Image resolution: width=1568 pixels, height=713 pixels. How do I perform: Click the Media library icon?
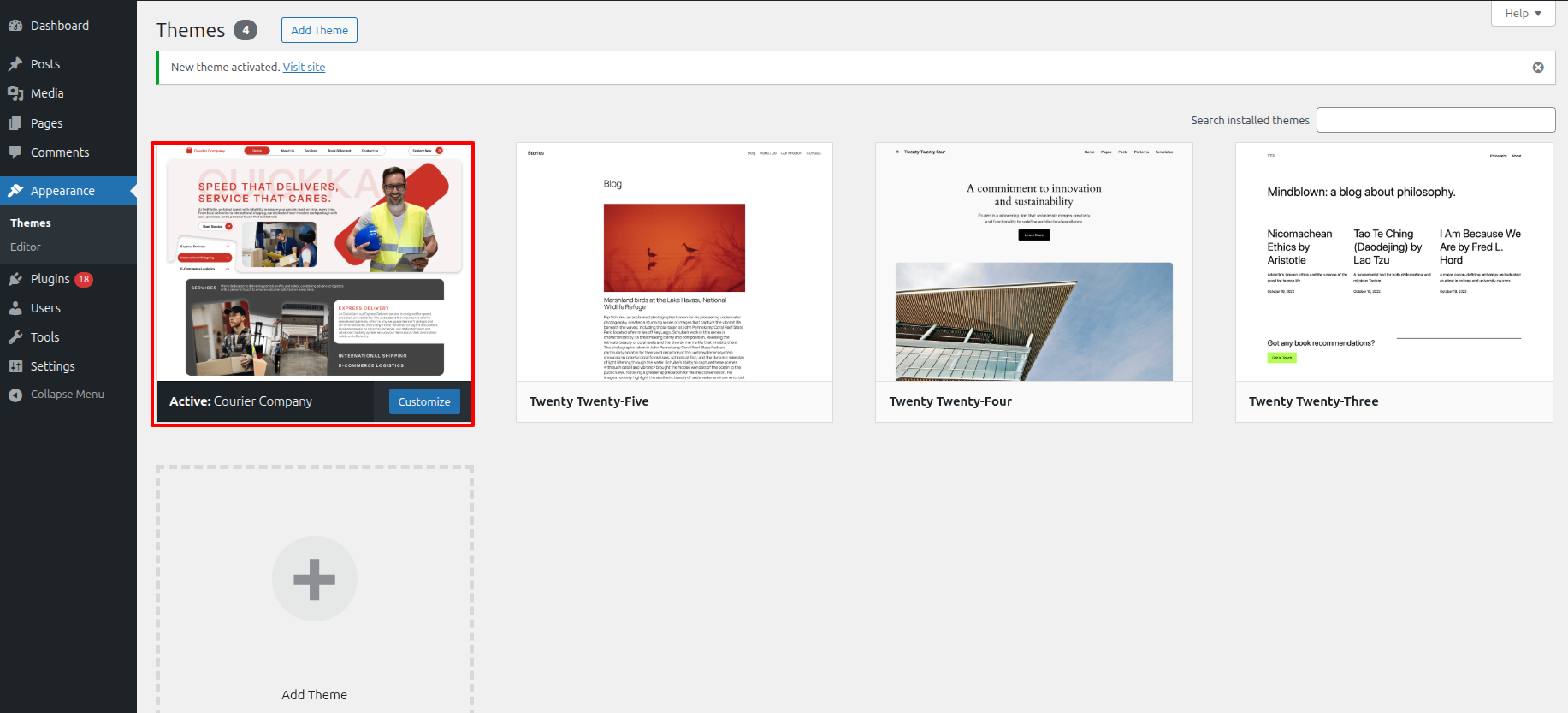15,93
